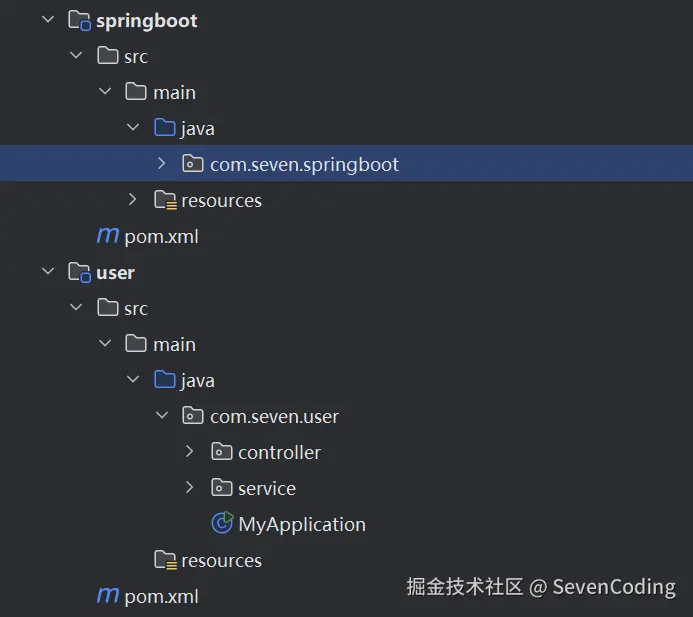Screen dimensions: 693x617
Task: Click the MyApplication Spring Boot class icon
Action: pos(222,524)
